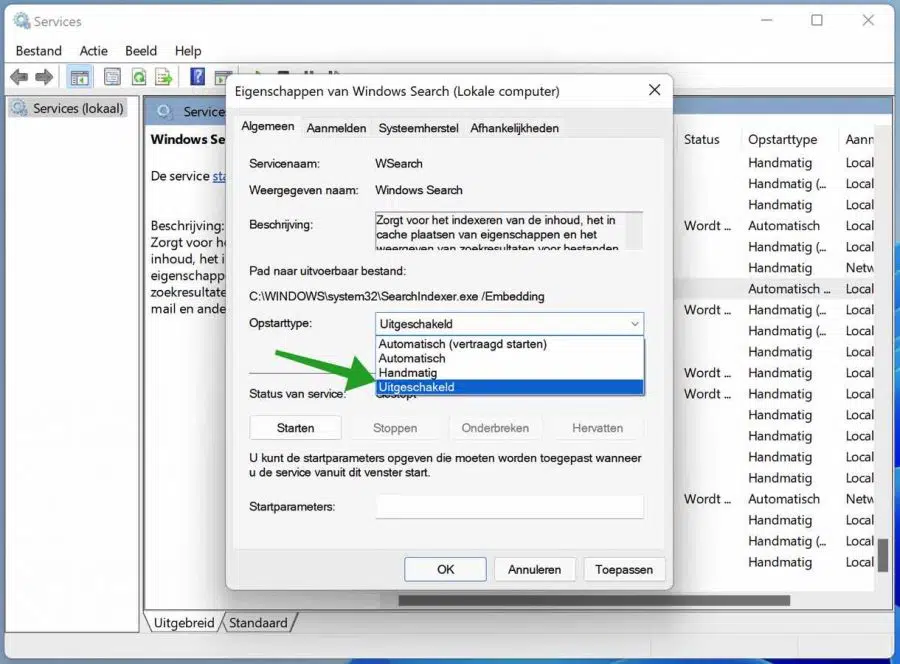The height and width of the screenshot is (664, 900).
Task: Click the Annuleren button
Action: [534, 569]
